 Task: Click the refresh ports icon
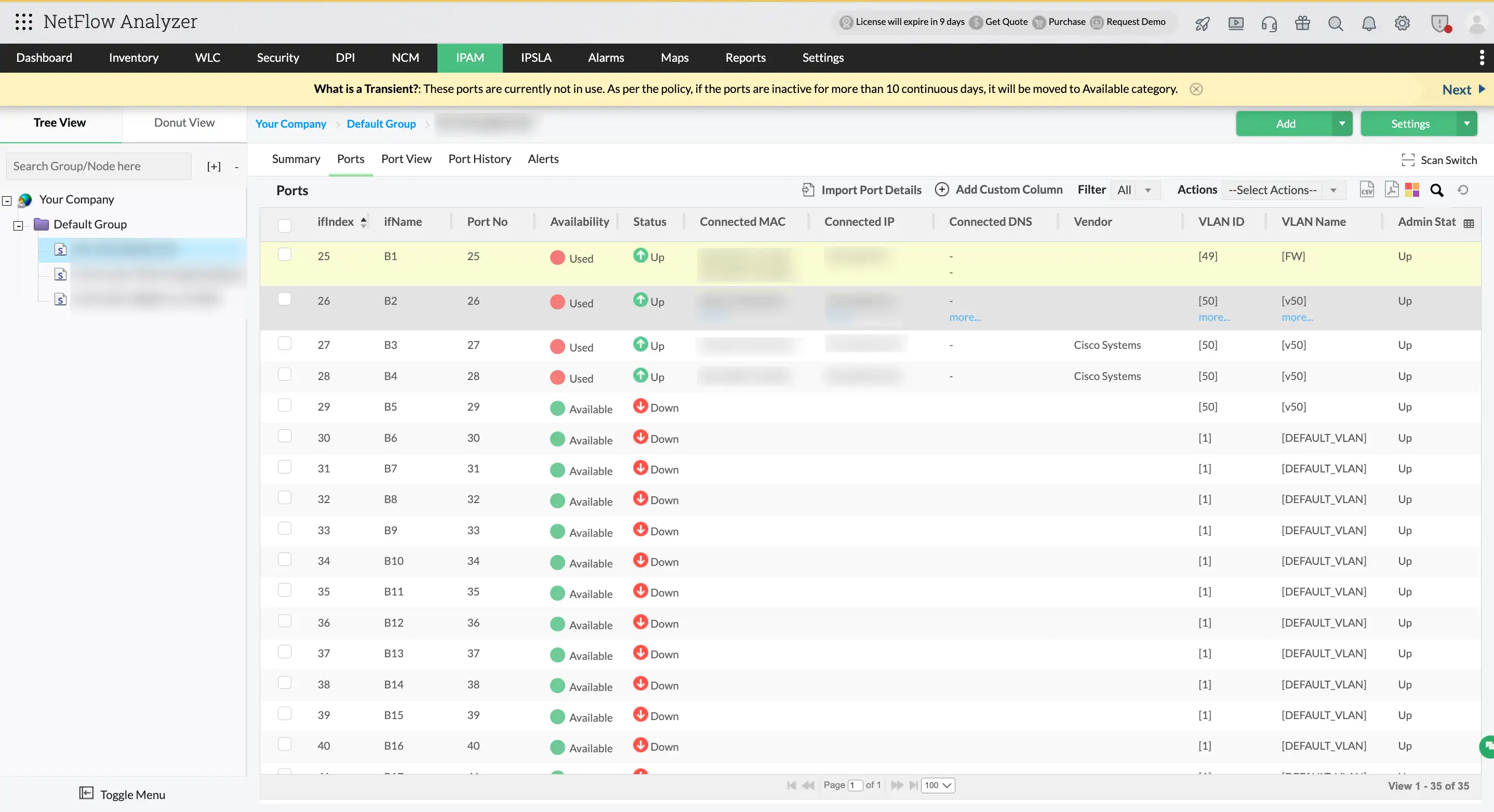pos(1463,190)
